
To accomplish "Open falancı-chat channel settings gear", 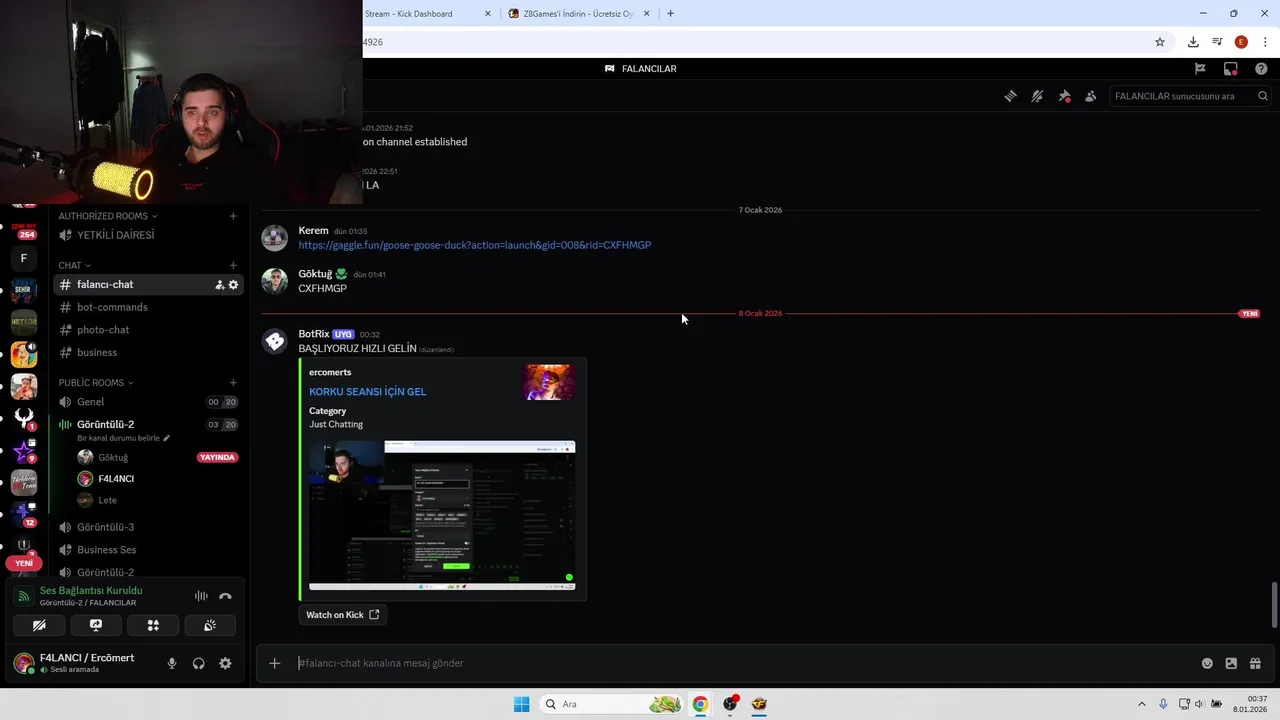I will pos(233,285).
